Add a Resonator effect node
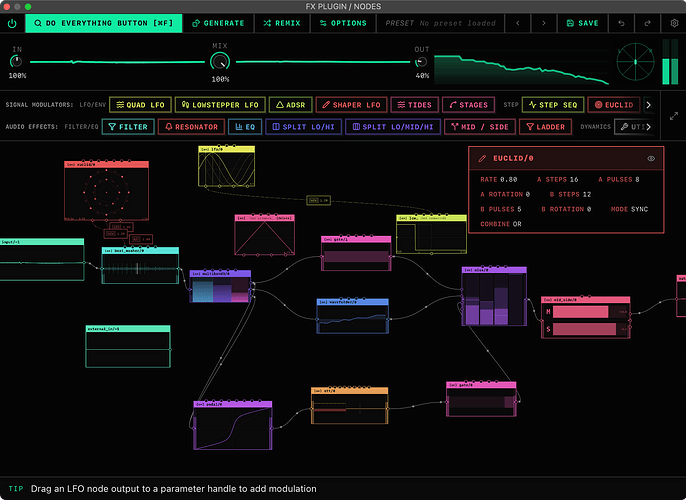The height and width of the screenshot is (500, 686). 191,127
